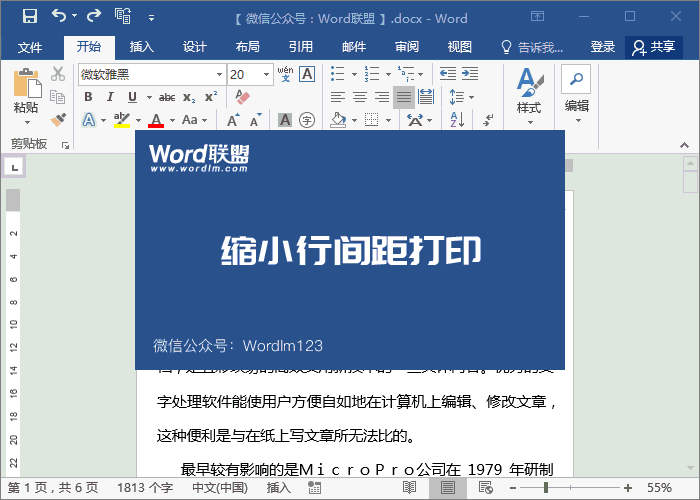Image resolution: width=700 pixels, height=500 pixels.
Task: Click 55% zoom level button
Action: point(659,488)
